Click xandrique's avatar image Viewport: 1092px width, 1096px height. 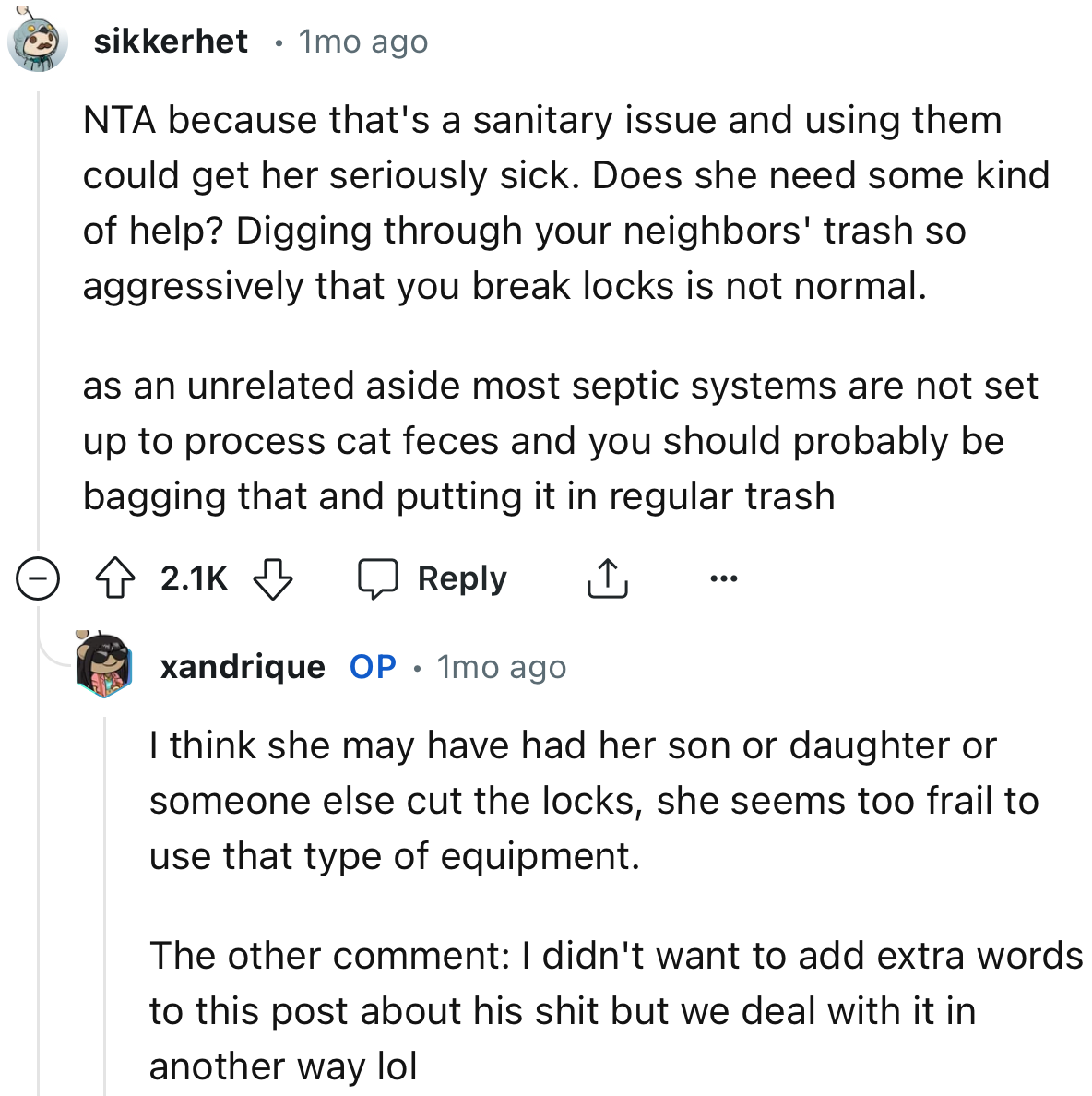104,666
